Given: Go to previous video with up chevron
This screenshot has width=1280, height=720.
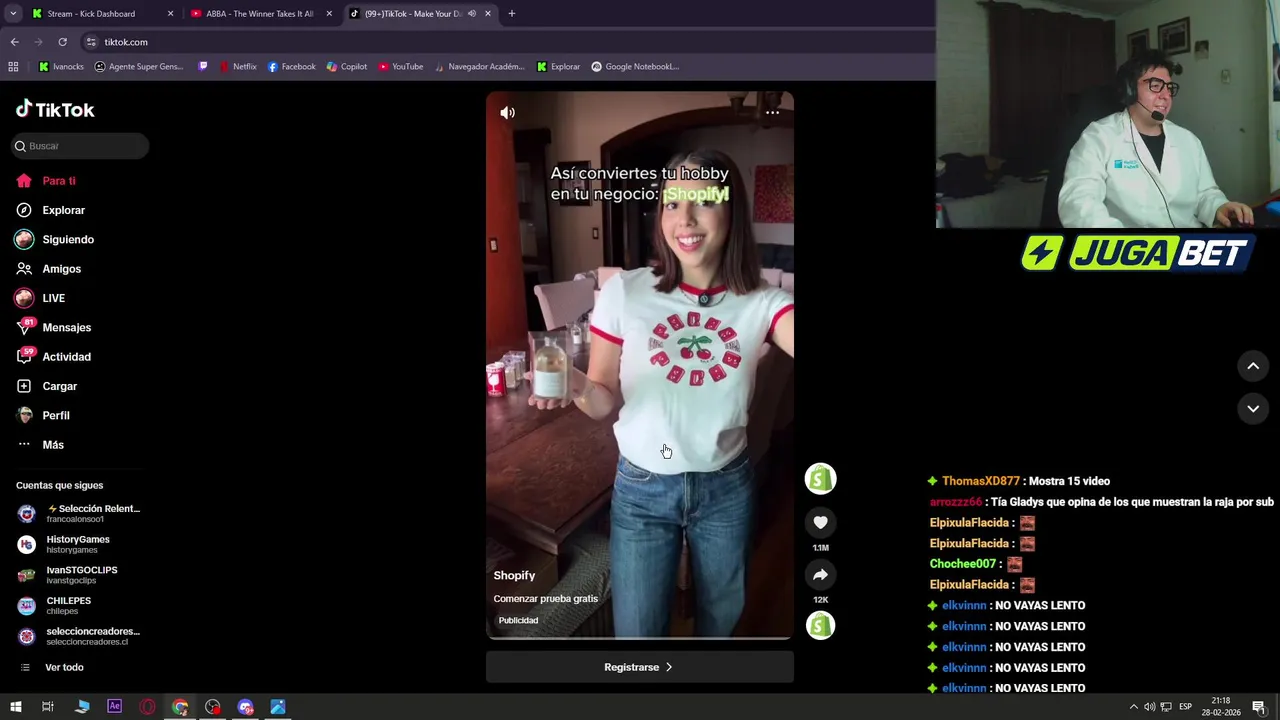Looking at the screenshot, I should click(x=1253, y=366).
